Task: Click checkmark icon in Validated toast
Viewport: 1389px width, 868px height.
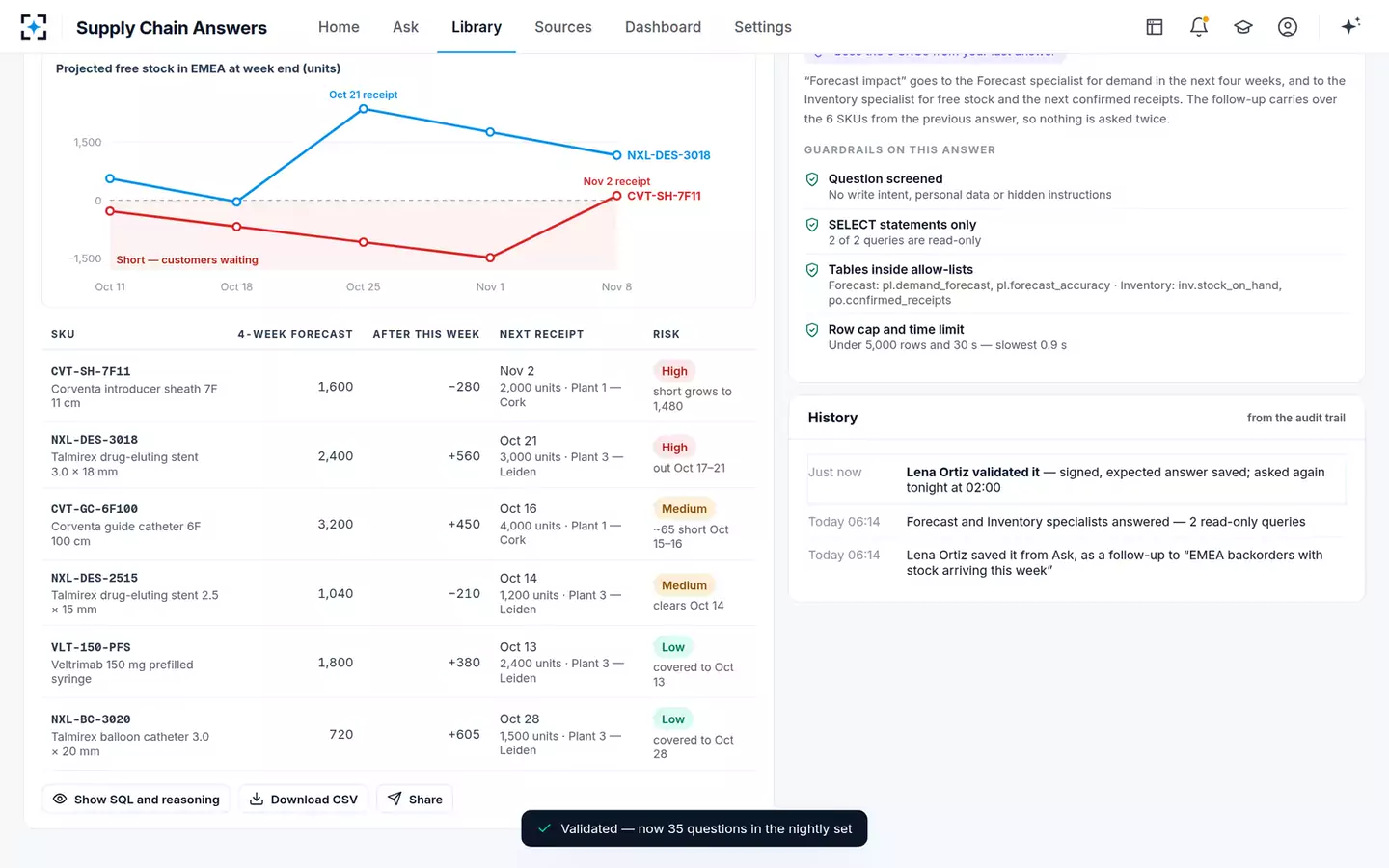Action: click(545, 828)
